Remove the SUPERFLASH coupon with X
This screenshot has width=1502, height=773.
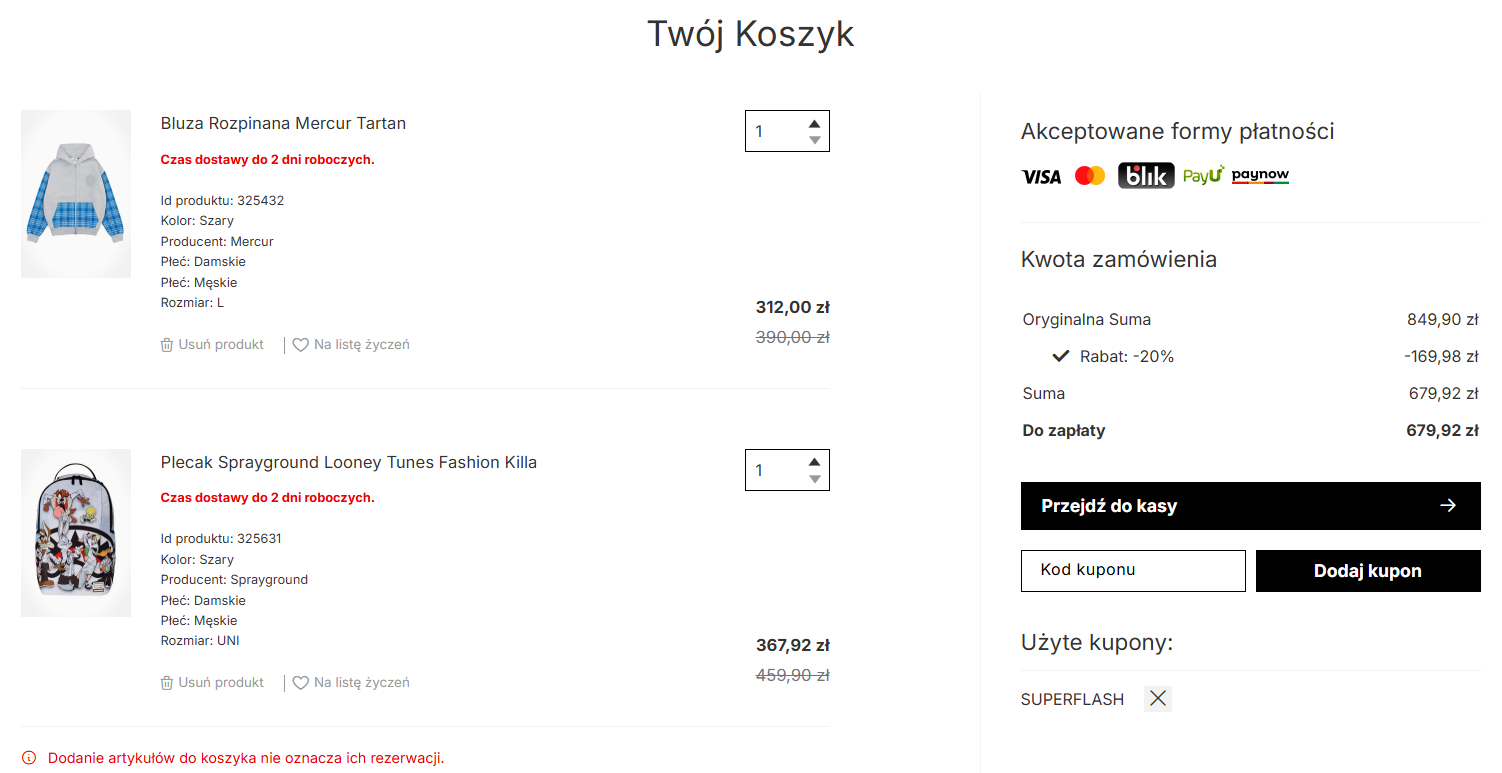1158,699
